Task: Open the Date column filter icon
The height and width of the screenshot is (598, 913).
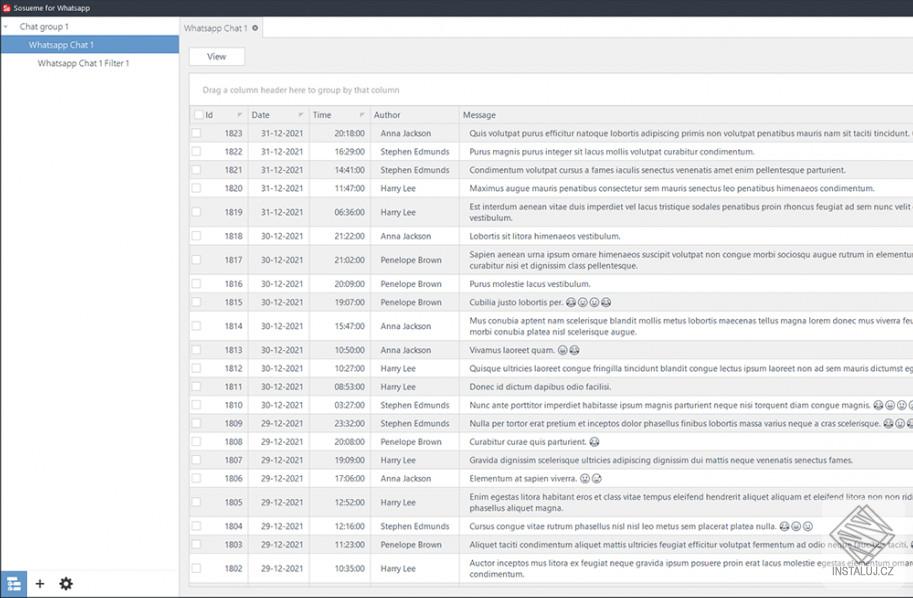Action: [300, 115]
